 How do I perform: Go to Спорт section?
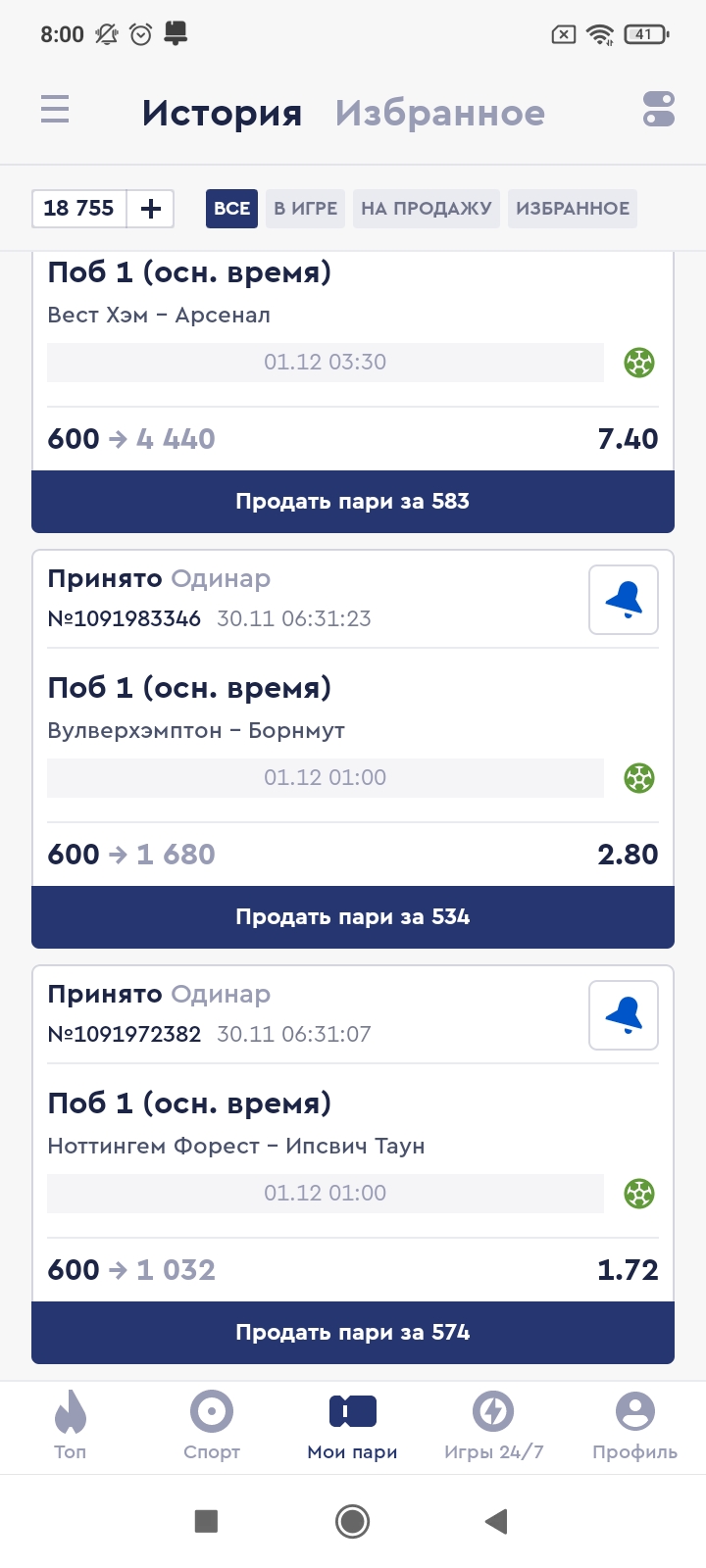pyautogui.click(x=212, y=1426)
